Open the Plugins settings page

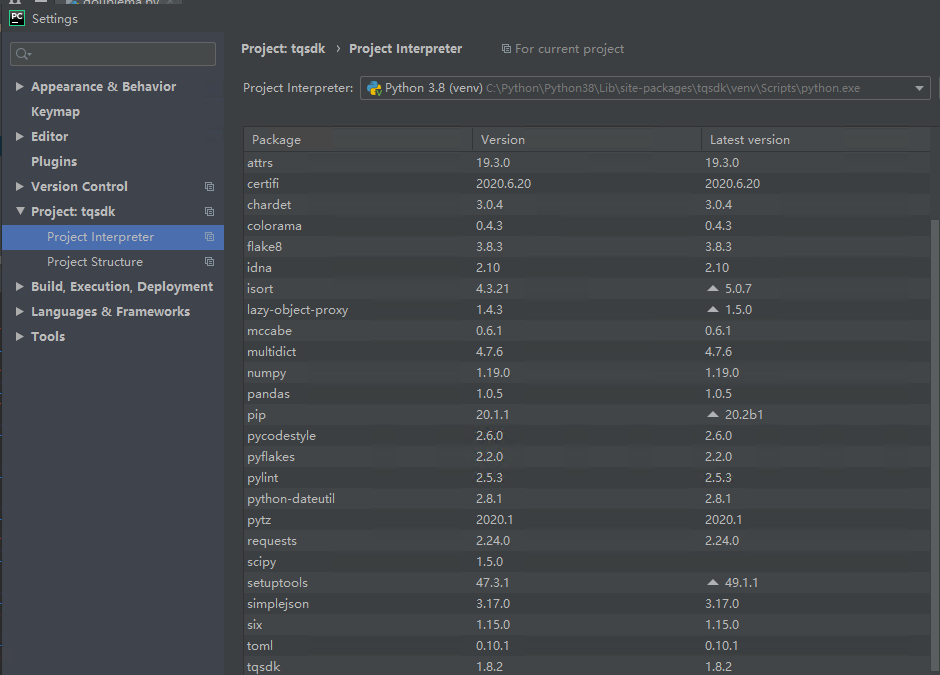pyautogui.click(x=54, y=162)
